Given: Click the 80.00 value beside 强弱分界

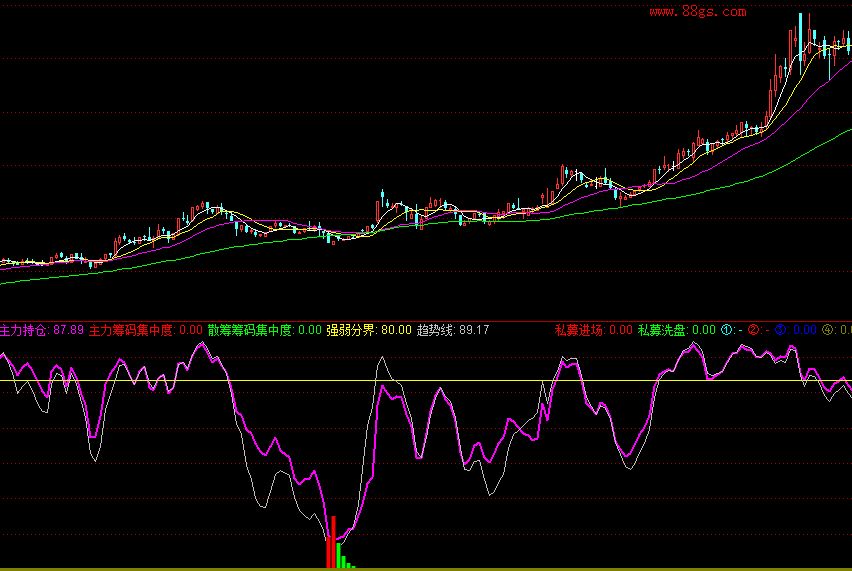Looking at the screenshot, I should 396,330.
